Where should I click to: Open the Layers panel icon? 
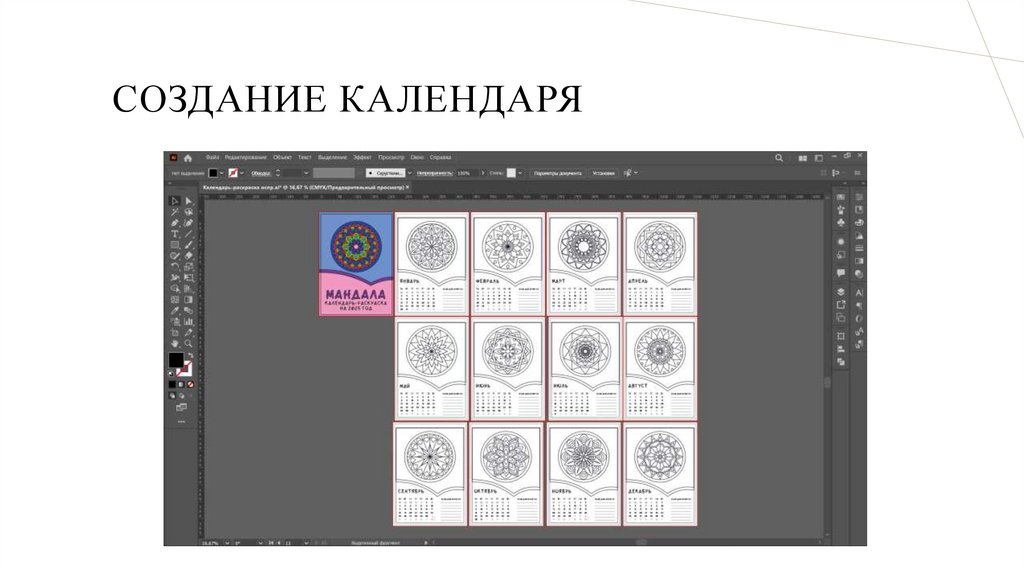click(841, 292)
